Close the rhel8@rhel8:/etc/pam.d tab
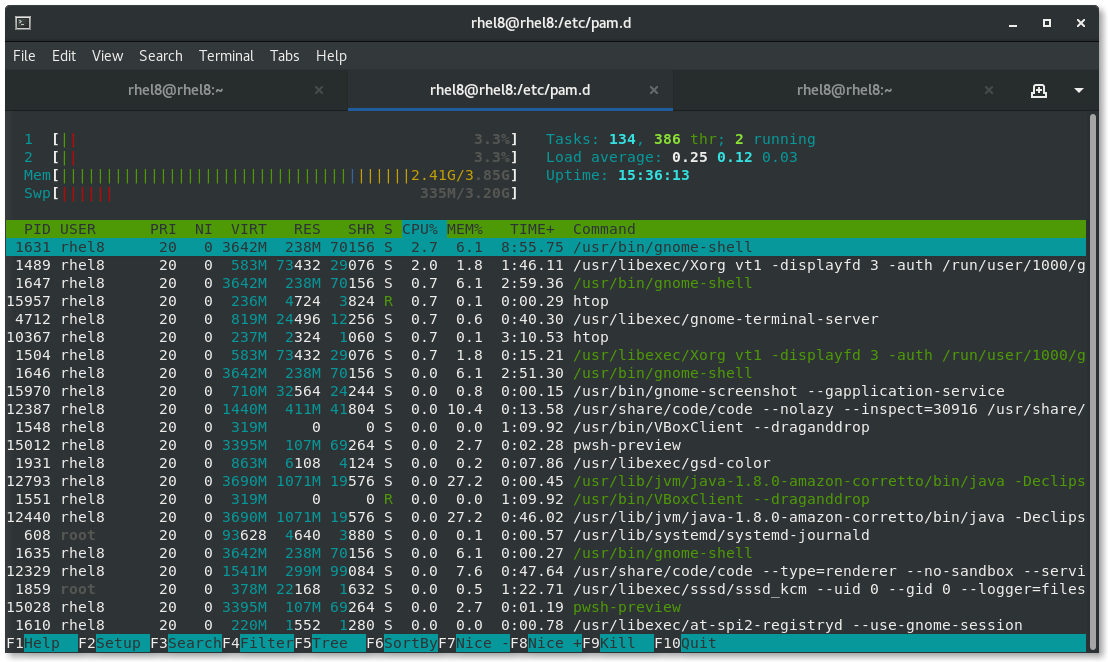Viewport: 1108px width, 662px height. click(x=654, y=90)
